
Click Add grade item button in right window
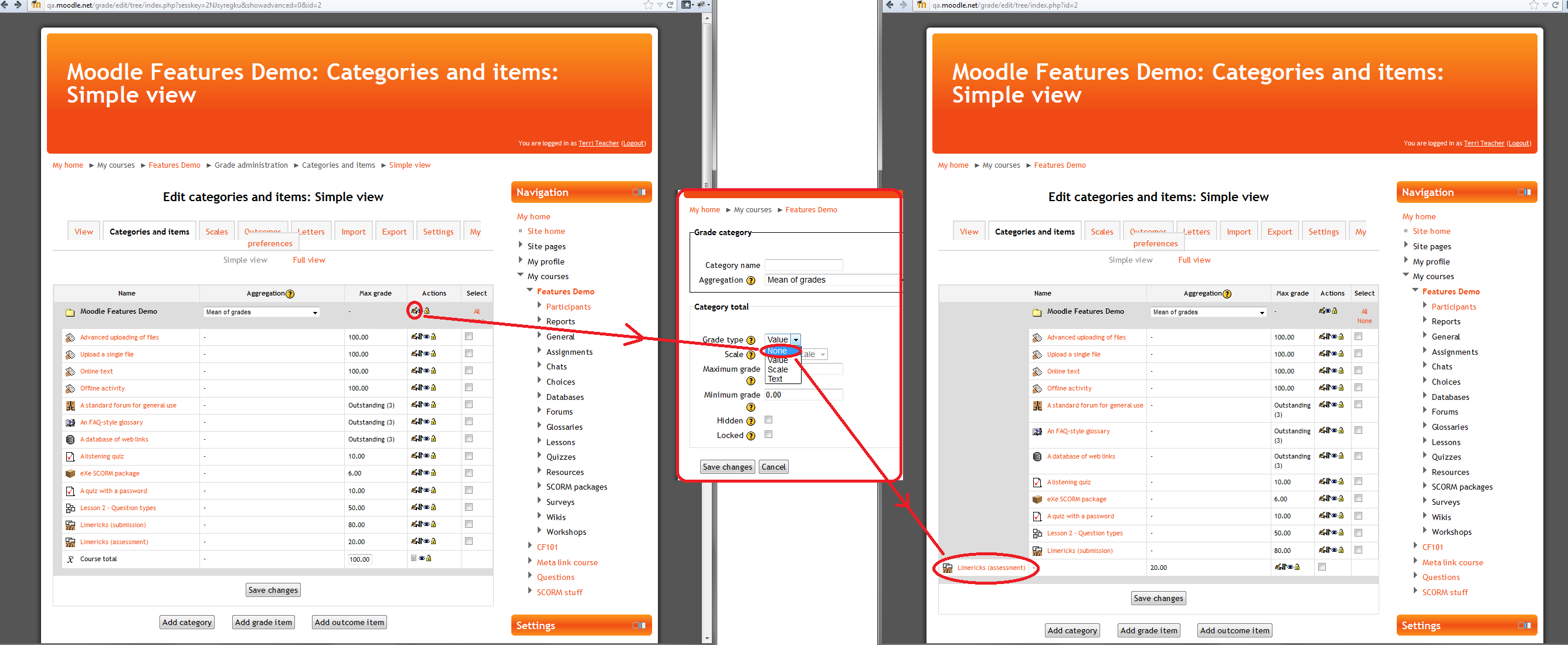pyautogui.click(x=1149, y=630)
